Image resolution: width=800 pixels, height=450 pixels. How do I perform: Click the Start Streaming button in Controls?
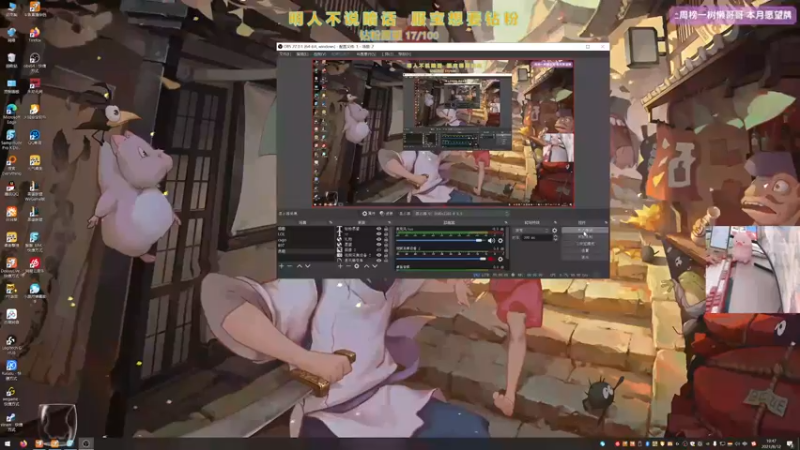click(x=585, y=230)
